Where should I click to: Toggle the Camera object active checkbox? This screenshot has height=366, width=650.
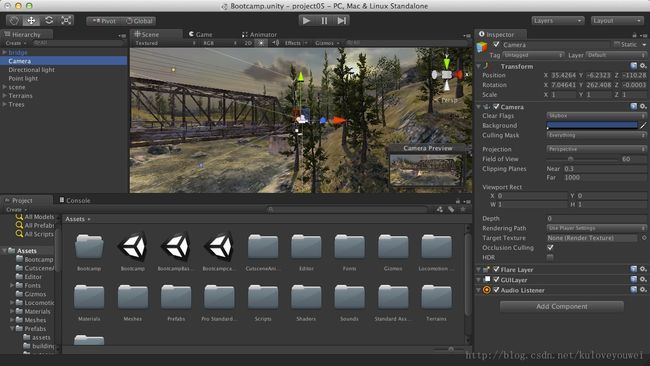(x=496, y=44)
